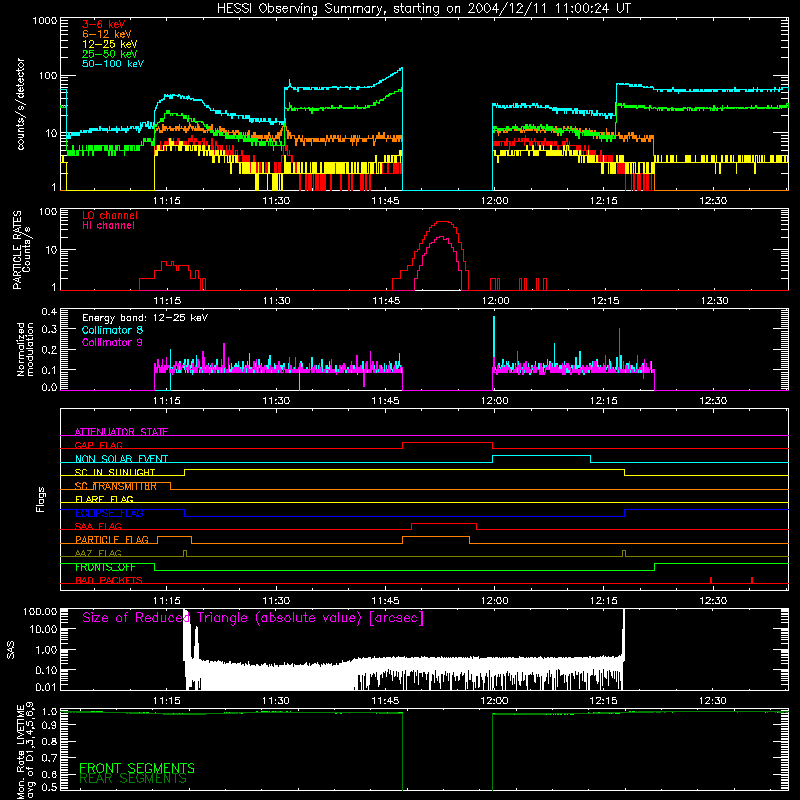Click the SAS axis label
This screenshot has height=800, width=800.
[x=10, y=650]
